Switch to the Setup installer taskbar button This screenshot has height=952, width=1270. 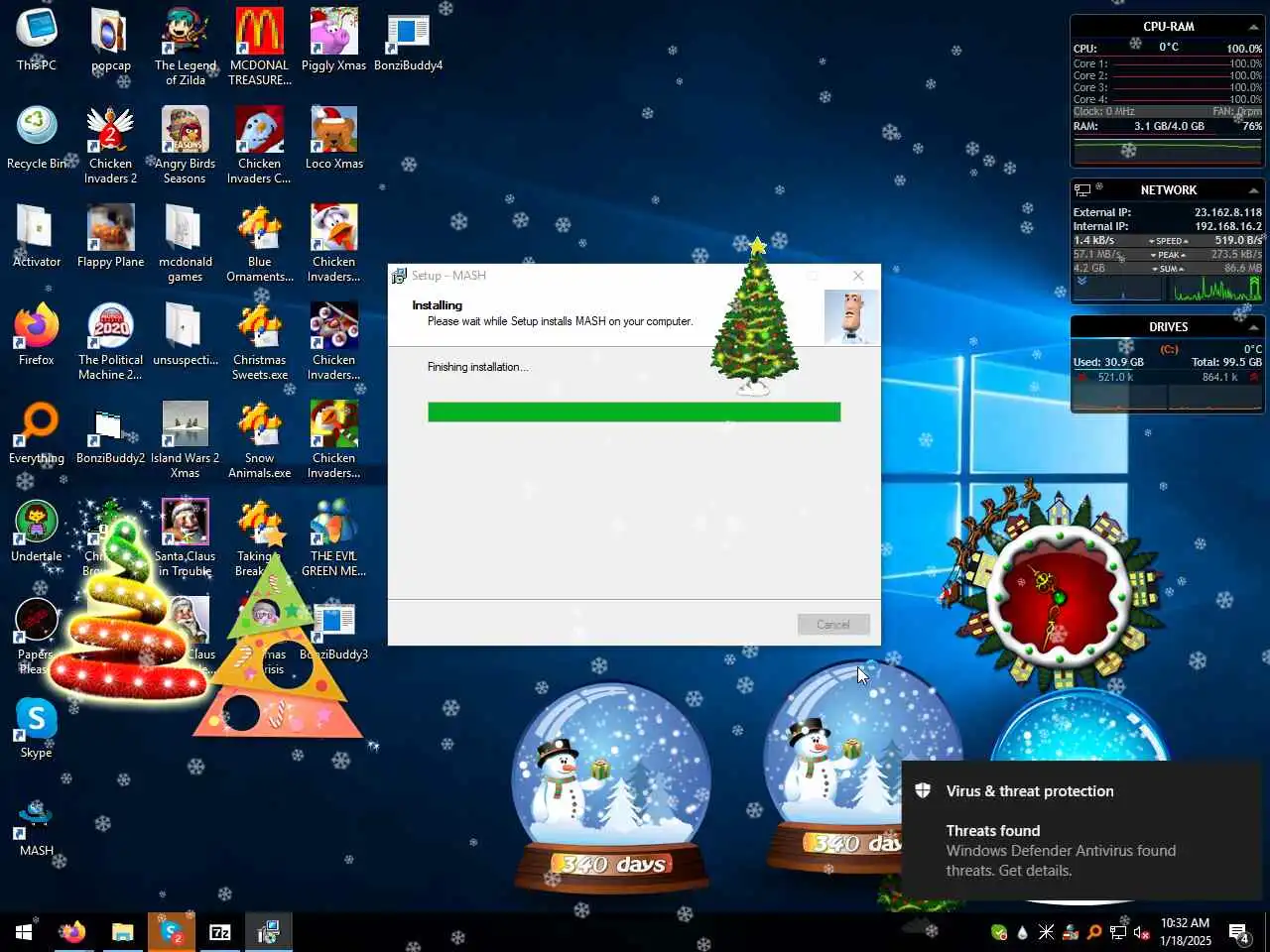click(x=269, y=932)
